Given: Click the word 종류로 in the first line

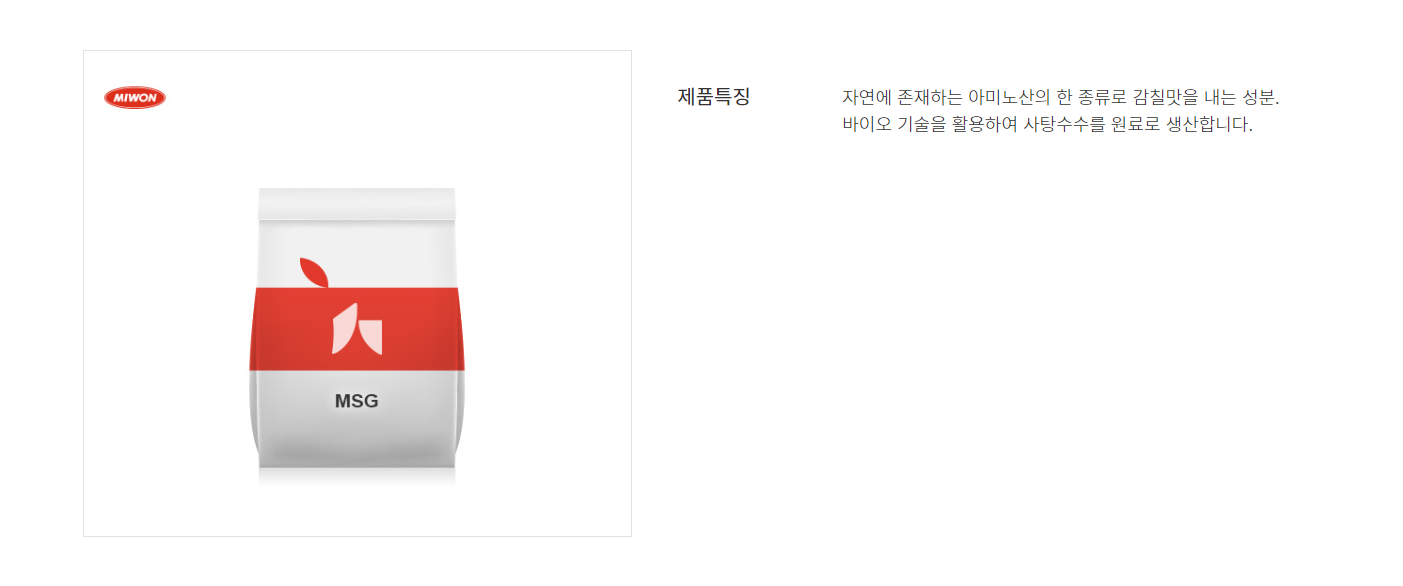Looking at the screenshot, I should (1102, 98).
